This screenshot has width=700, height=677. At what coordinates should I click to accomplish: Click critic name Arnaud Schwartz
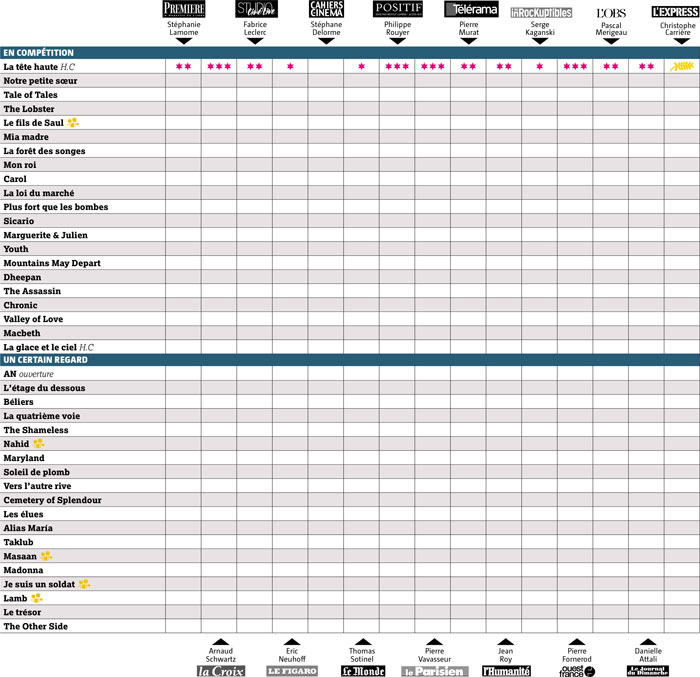click(x=221, y=655)
